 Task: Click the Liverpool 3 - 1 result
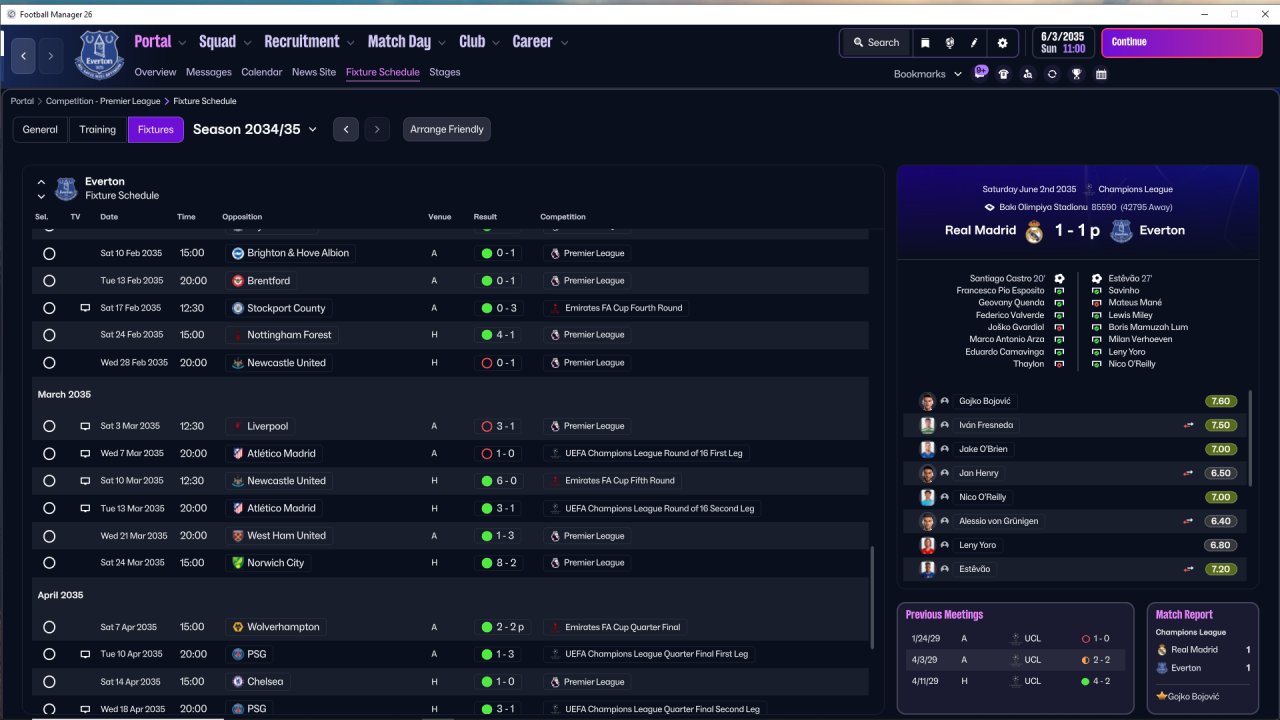click(498, 426)
